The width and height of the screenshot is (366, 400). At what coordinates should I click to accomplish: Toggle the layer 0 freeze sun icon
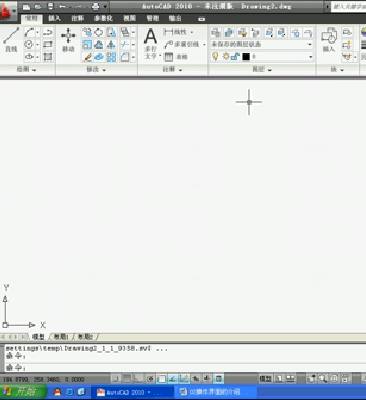(226, 57)
